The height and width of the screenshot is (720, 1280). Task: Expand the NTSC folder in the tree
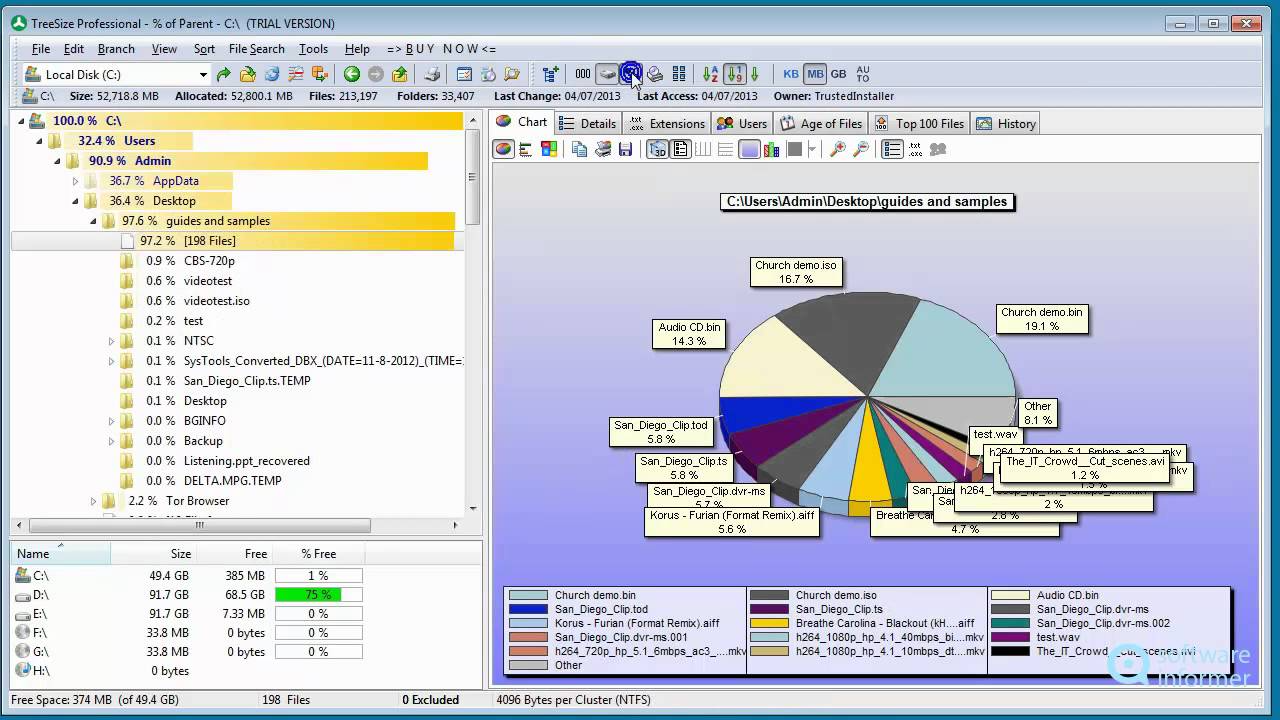(111, 340)
